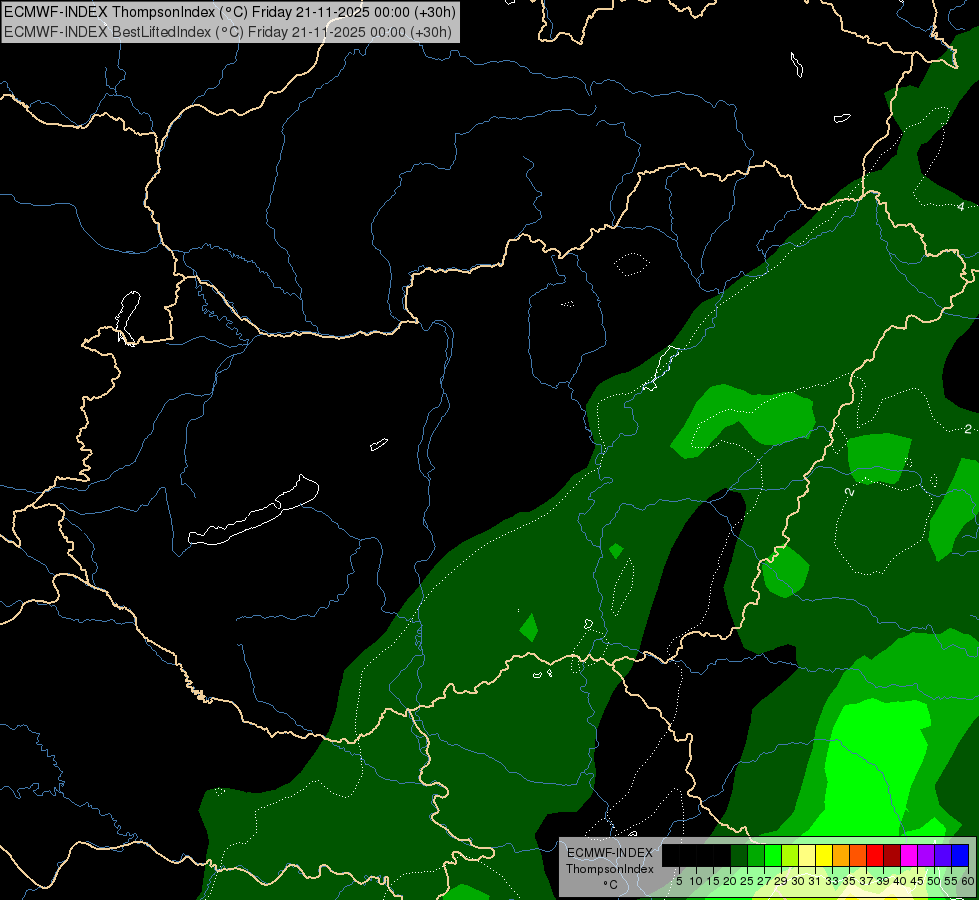Click the BestLiftedIndex title line
Screen dimensions: 979x900
point(228,32)
